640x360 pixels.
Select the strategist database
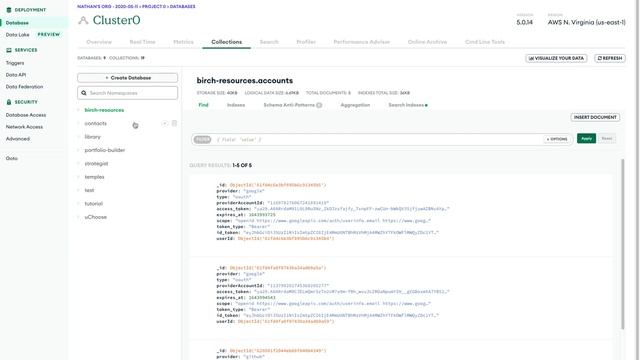click(96, 164)
